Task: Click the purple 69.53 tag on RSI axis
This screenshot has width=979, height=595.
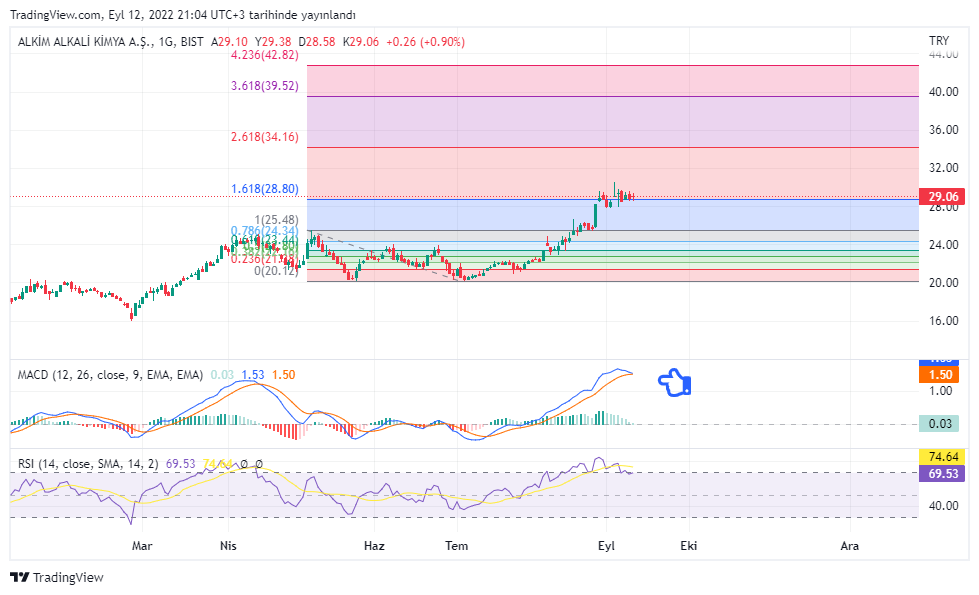Action: pos(943,473)
